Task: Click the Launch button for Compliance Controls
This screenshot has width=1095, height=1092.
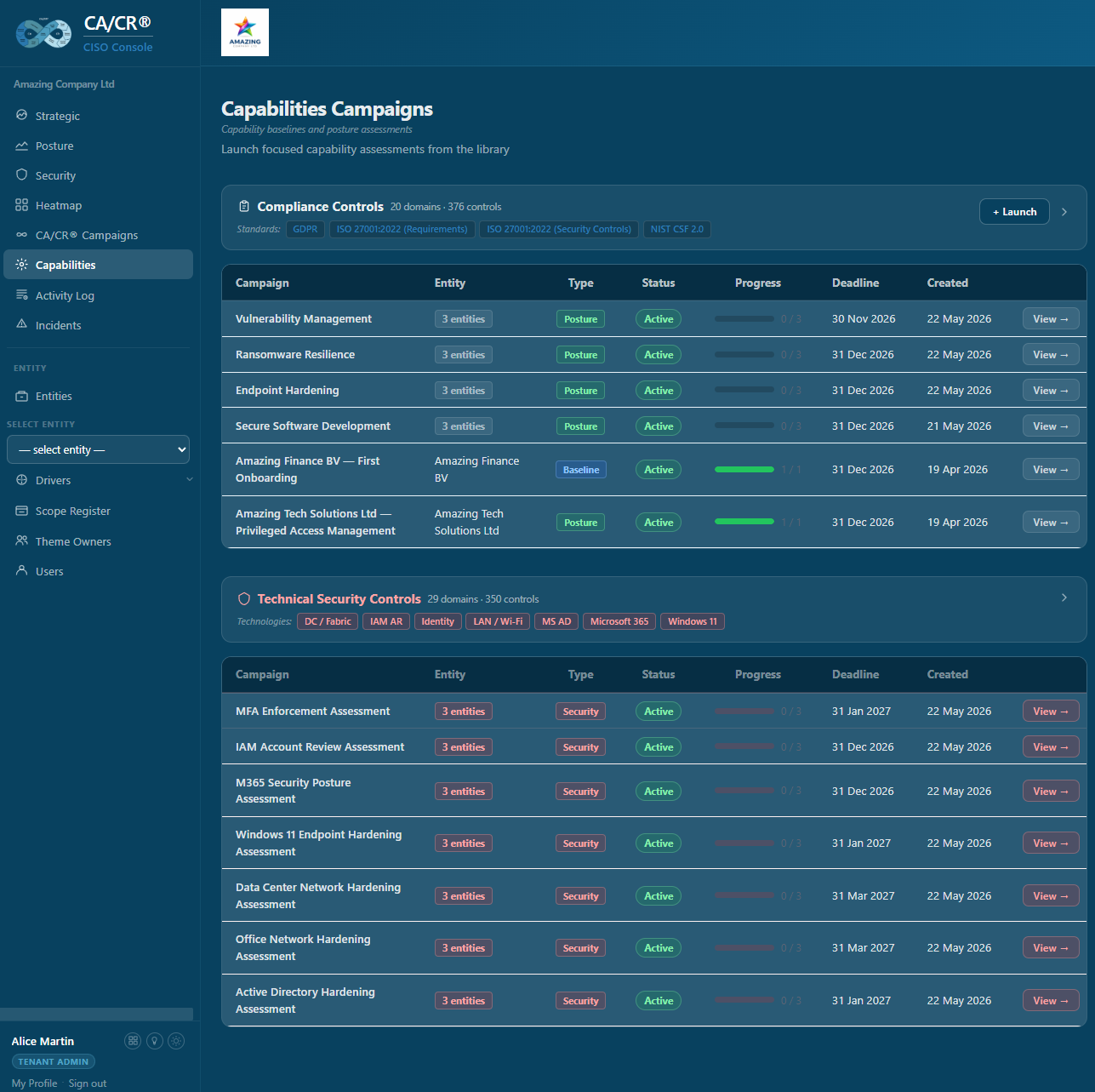Action: 1014,212
